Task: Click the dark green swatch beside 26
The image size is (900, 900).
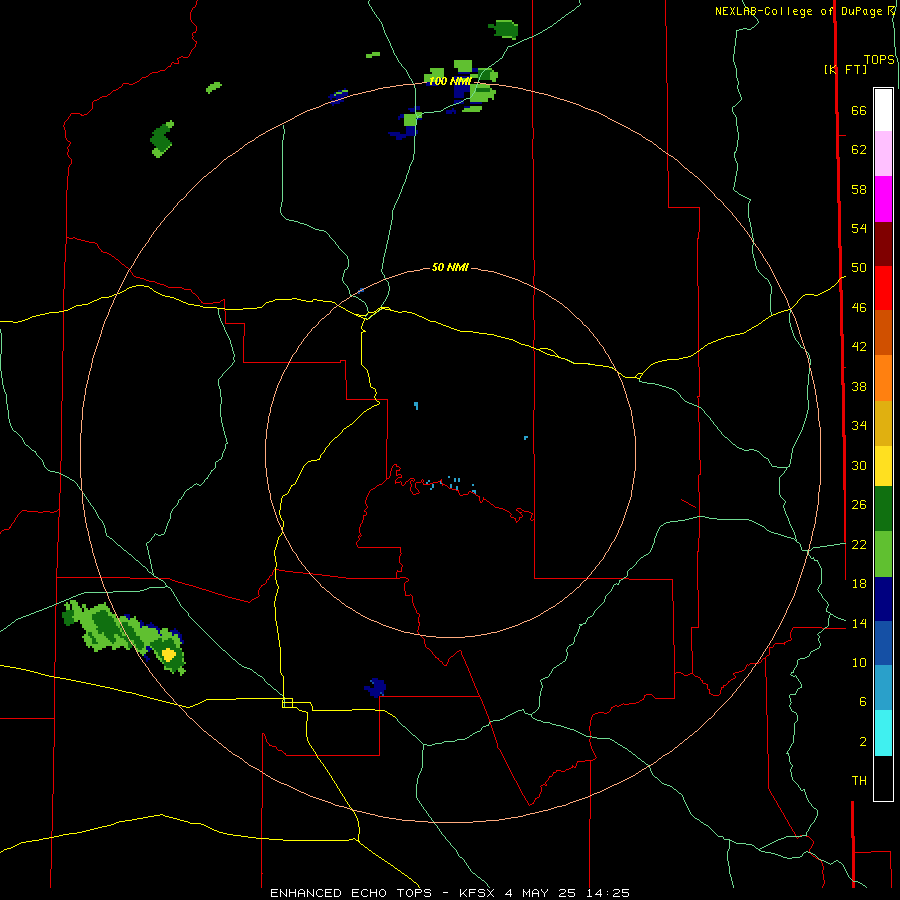Action: click(883, 509)
